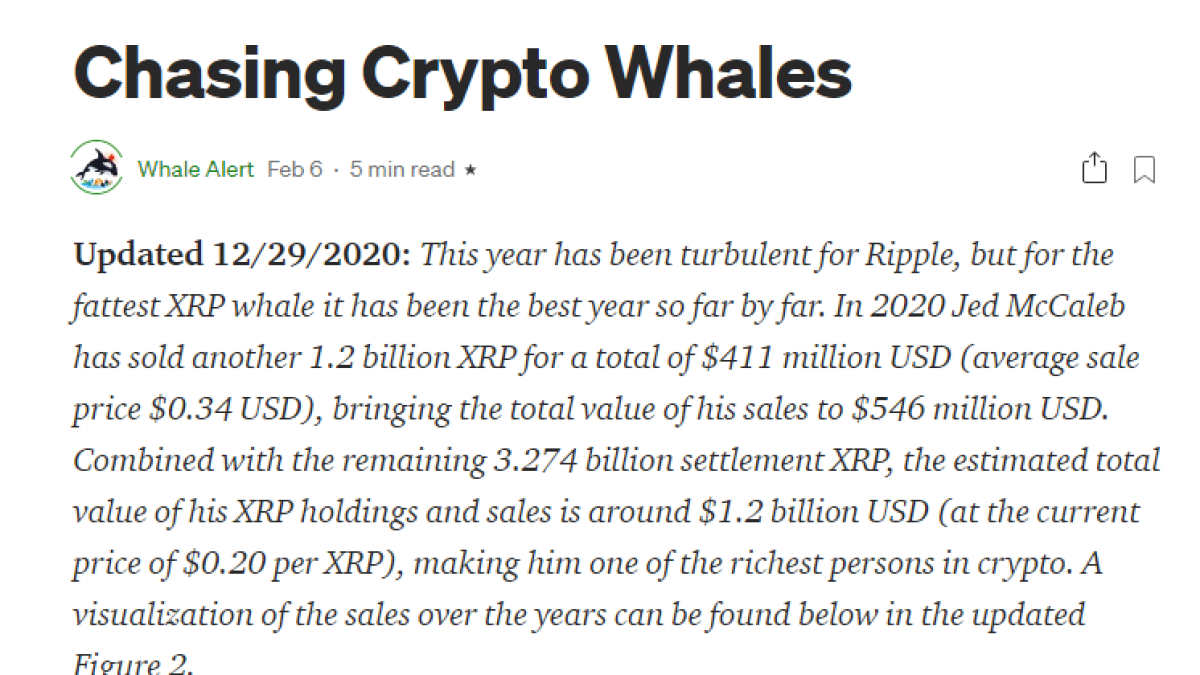The image size is (1200, 675).
Task: Open the Whale Alert author profile link
Action: [x=196, y=169]
